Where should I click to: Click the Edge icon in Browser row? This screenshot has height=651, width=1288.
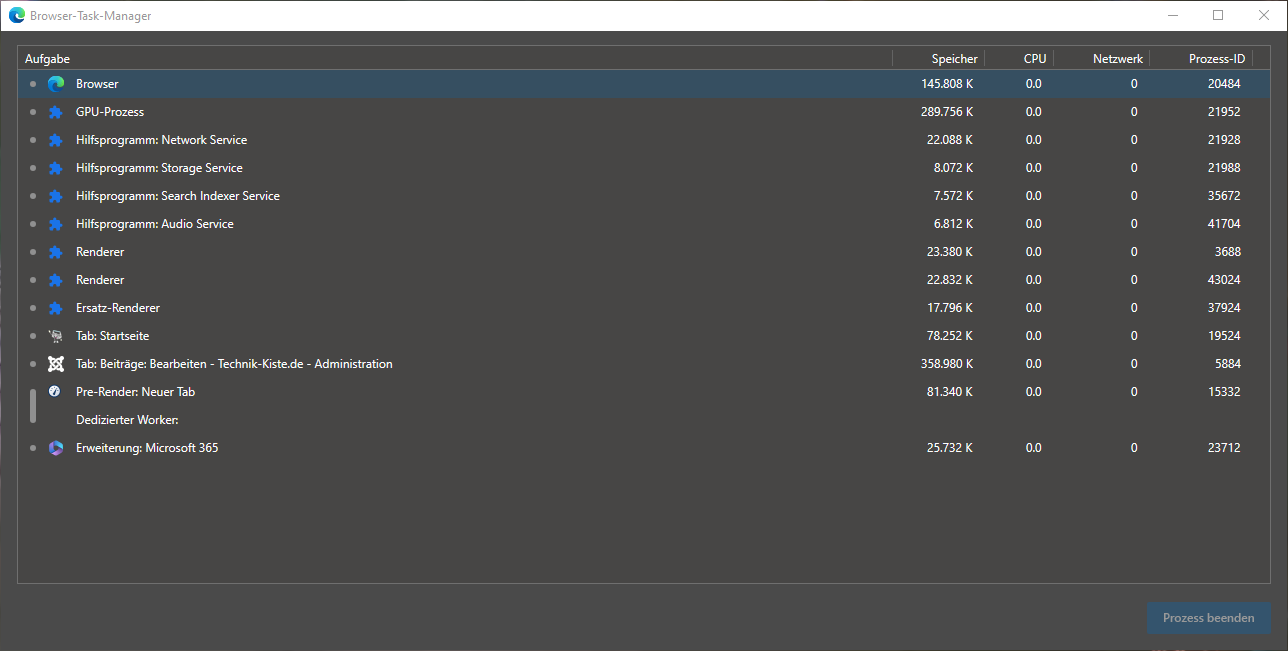point(56,84)
